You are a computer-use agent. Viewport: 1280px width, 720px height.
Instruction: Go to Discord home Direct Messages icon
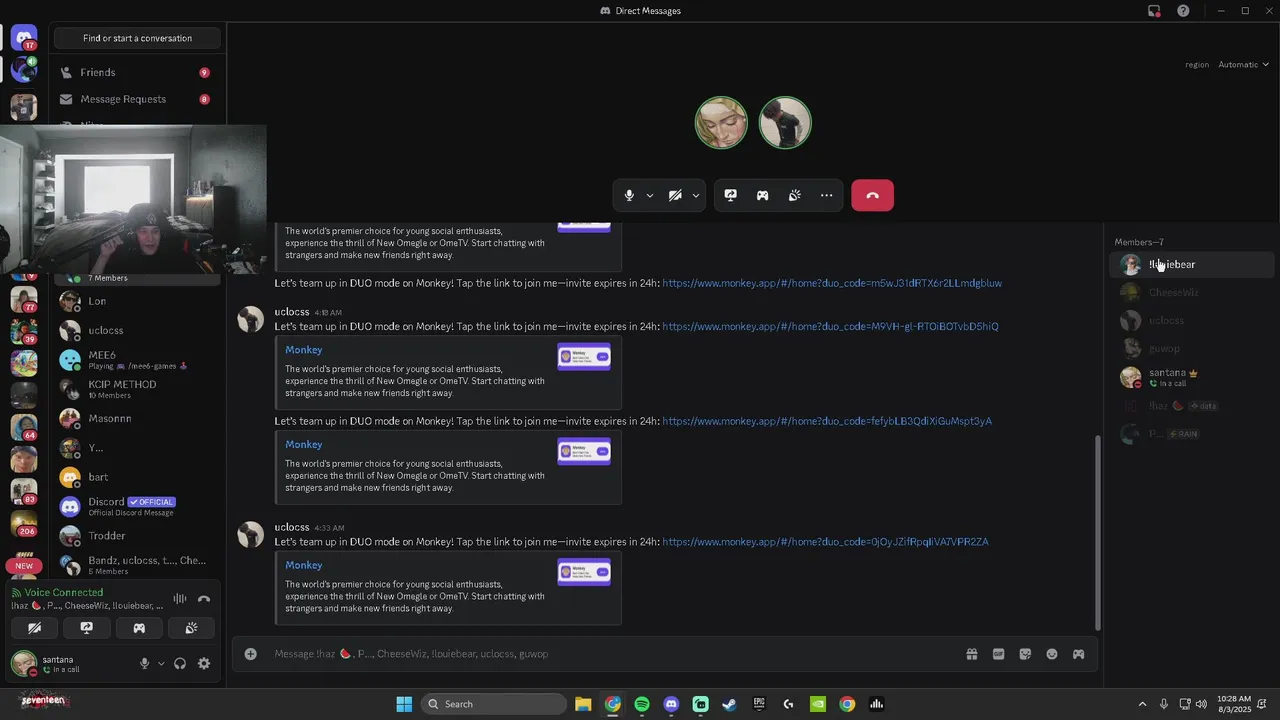click(24, 38)
